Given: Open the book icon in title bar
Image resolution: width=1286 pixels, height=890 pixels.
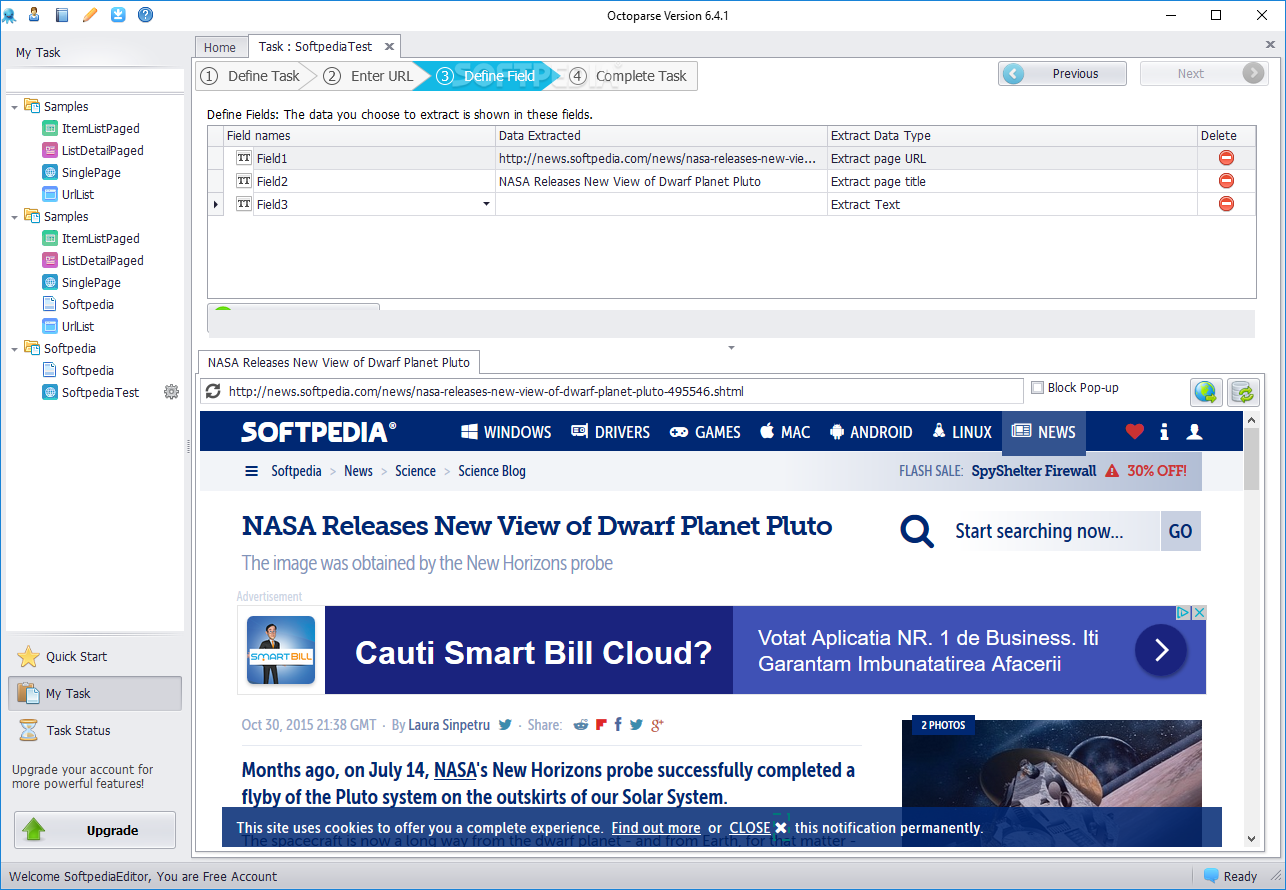Looking at the screenshot, I should click(62, 14).
